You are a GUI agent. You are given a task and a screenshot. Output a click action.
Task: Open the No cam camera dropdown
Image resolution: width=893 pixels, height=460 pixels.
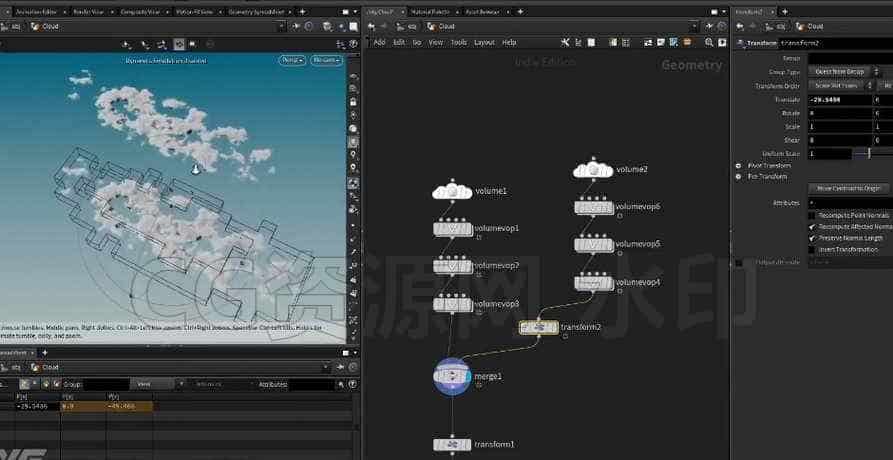tap(326, 60)
